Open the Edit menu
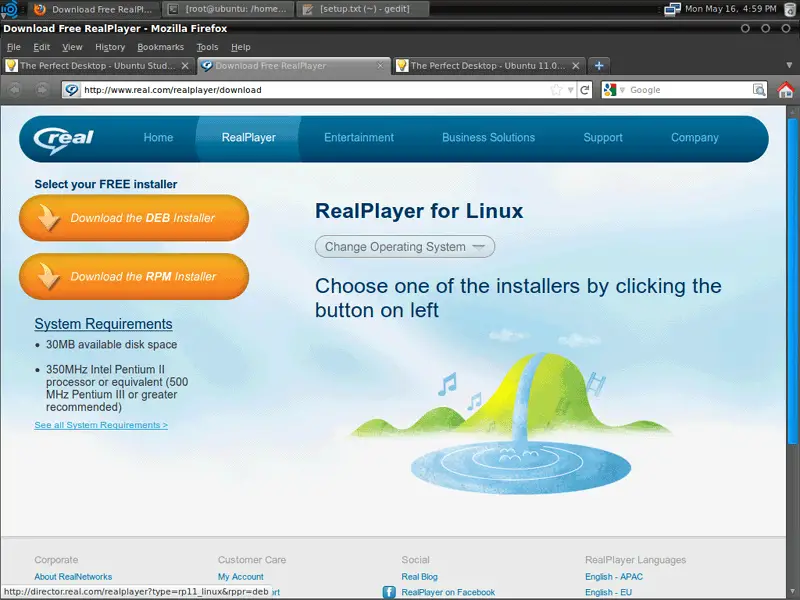800x600 pixels. (x=41, y=47)
